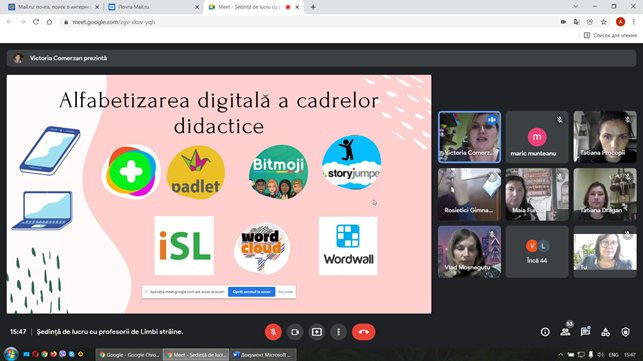This screenshot has height=361, width=643.
Task: Click the translate page icon
Action: (577, 22)
